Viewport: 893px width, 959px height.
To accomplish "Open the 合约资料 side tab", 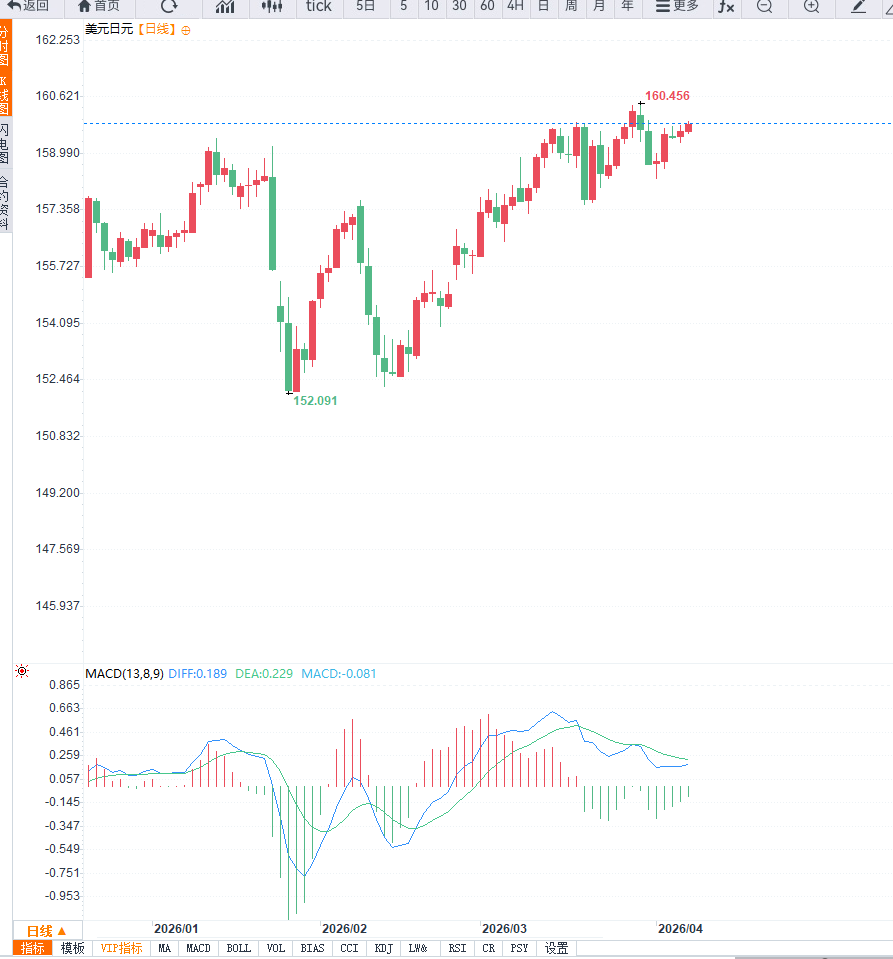I will click(5, 203).
